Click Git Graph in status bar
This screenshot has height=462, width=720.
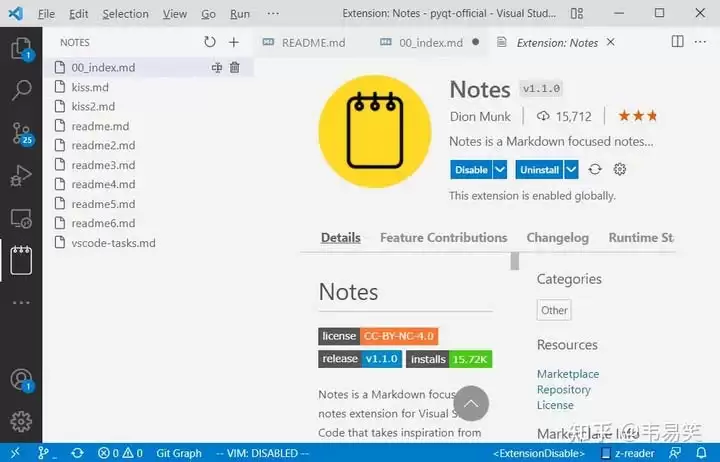[179, 453]
